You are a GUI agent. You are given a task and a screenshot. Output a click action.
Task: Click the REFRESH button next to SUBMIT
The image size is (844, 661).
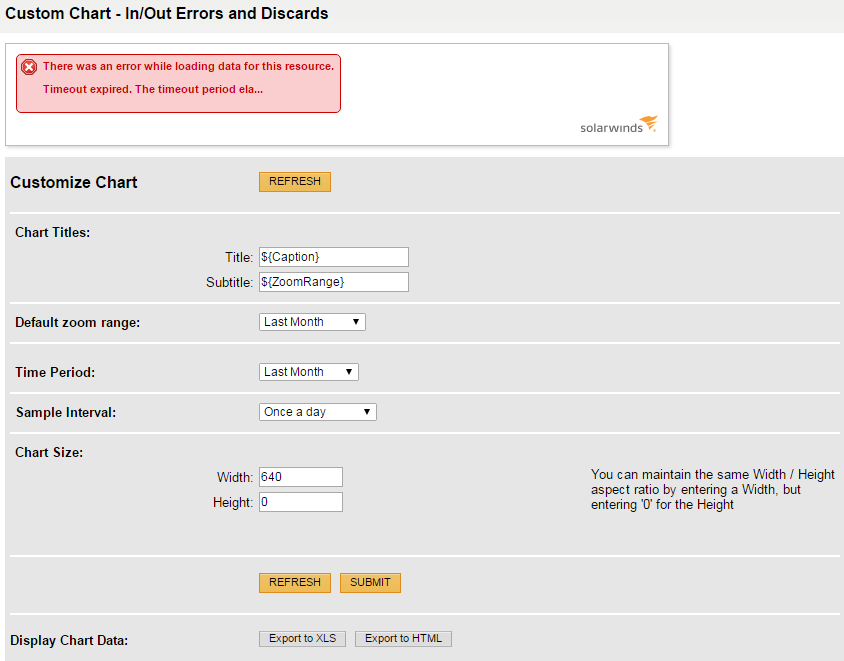click(x=295, y=583)
